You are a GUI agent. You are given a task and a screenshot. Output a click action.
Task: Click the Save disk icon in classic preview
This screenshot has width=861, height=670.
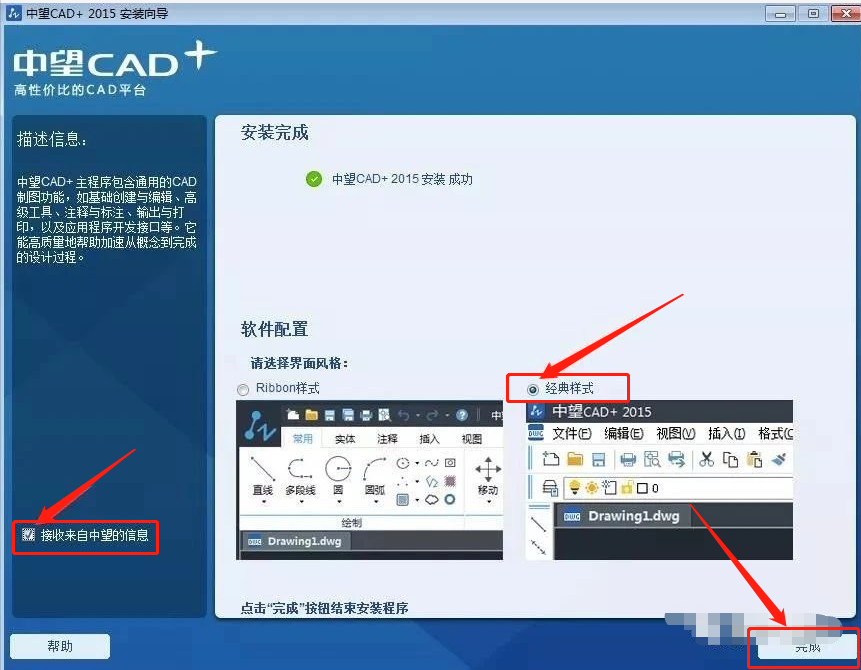(599, 460)
